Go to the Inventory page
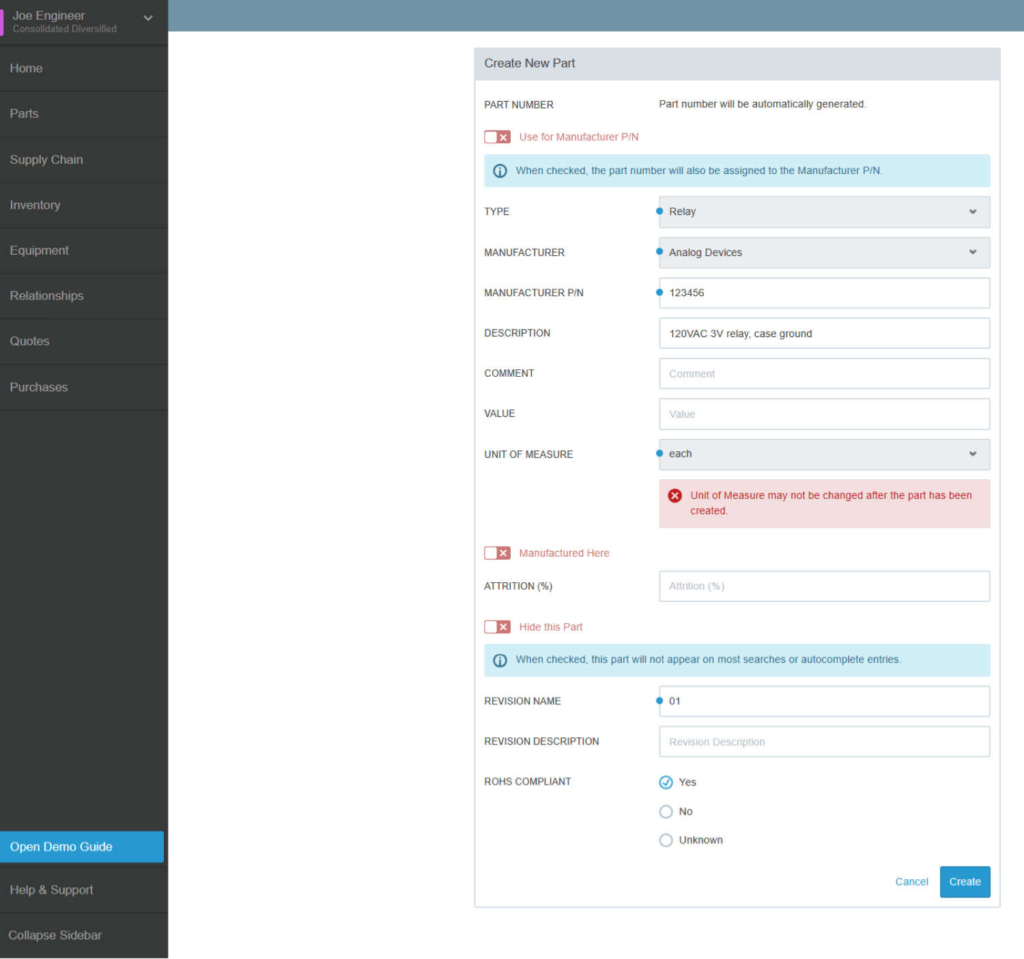This screenshot has height=959, width=1024. click(36, 204)
